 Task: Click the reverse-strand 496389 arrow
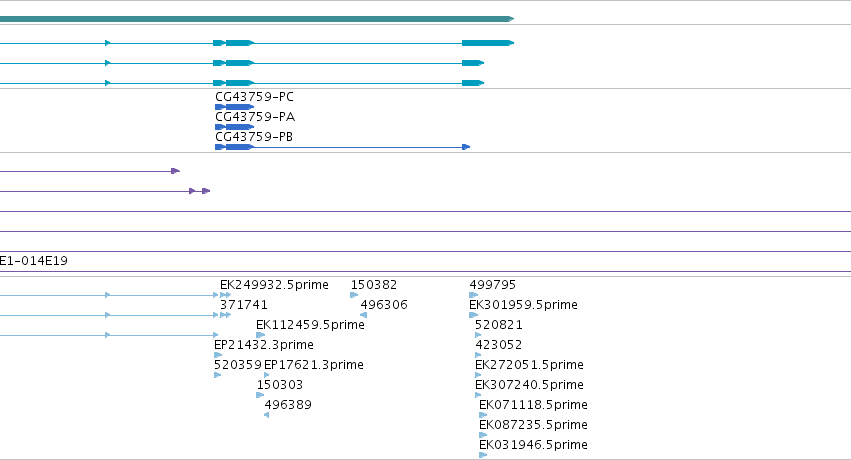266,416
